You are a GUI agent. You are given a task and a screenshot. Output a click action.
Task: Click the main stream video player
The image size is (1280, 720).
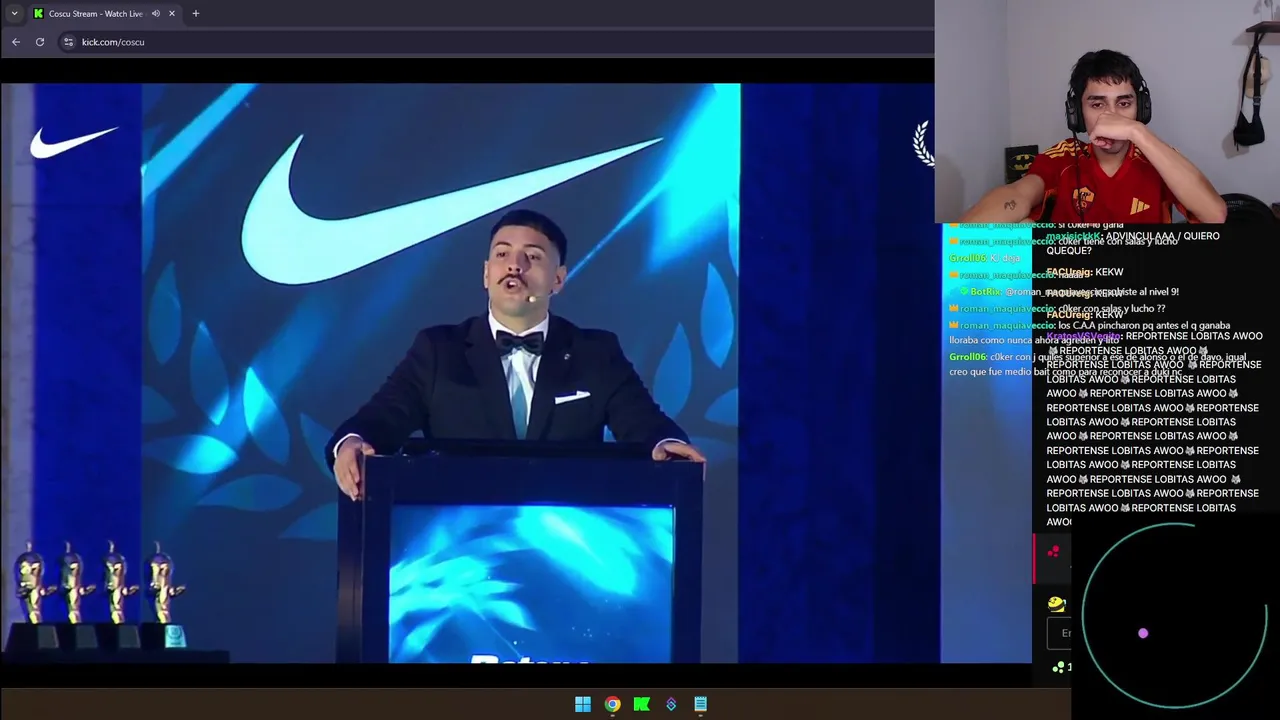click(x=470, y=373)
